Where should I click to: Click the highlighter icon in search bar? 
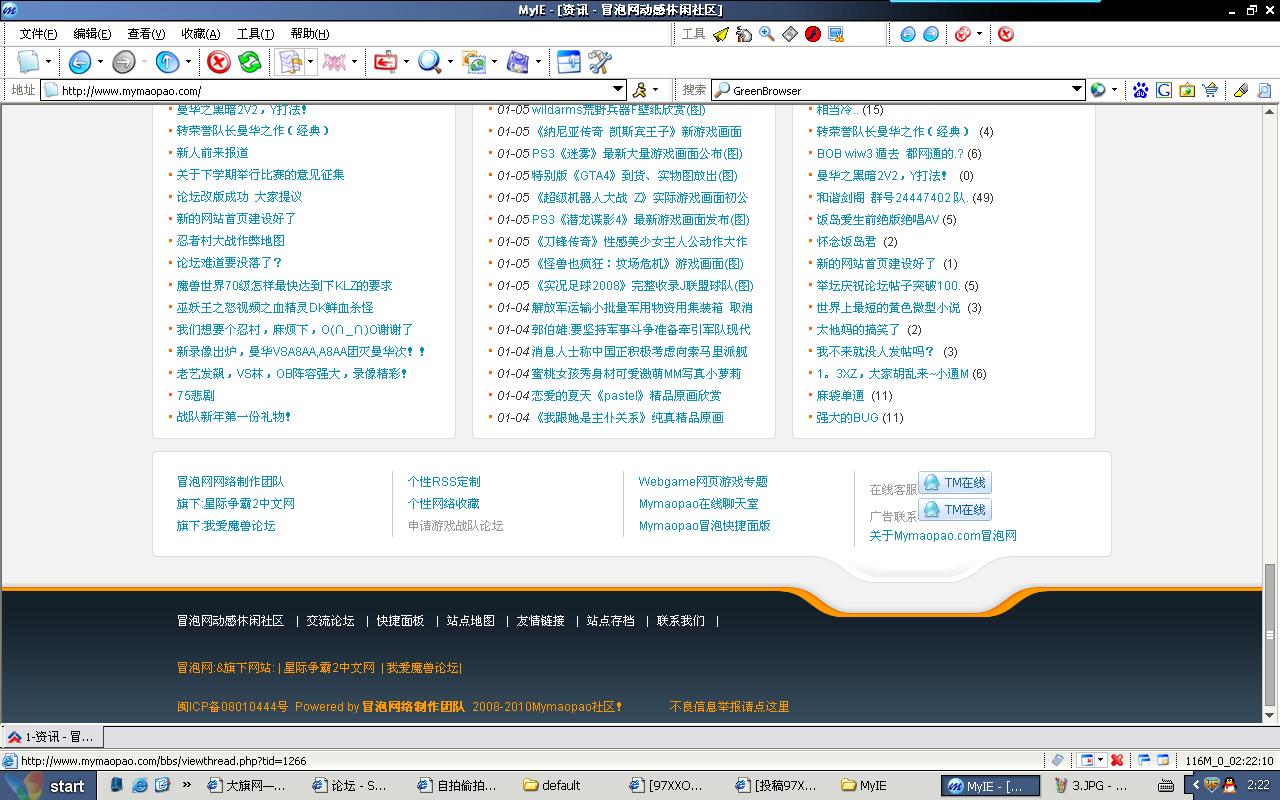(1241, 90)
